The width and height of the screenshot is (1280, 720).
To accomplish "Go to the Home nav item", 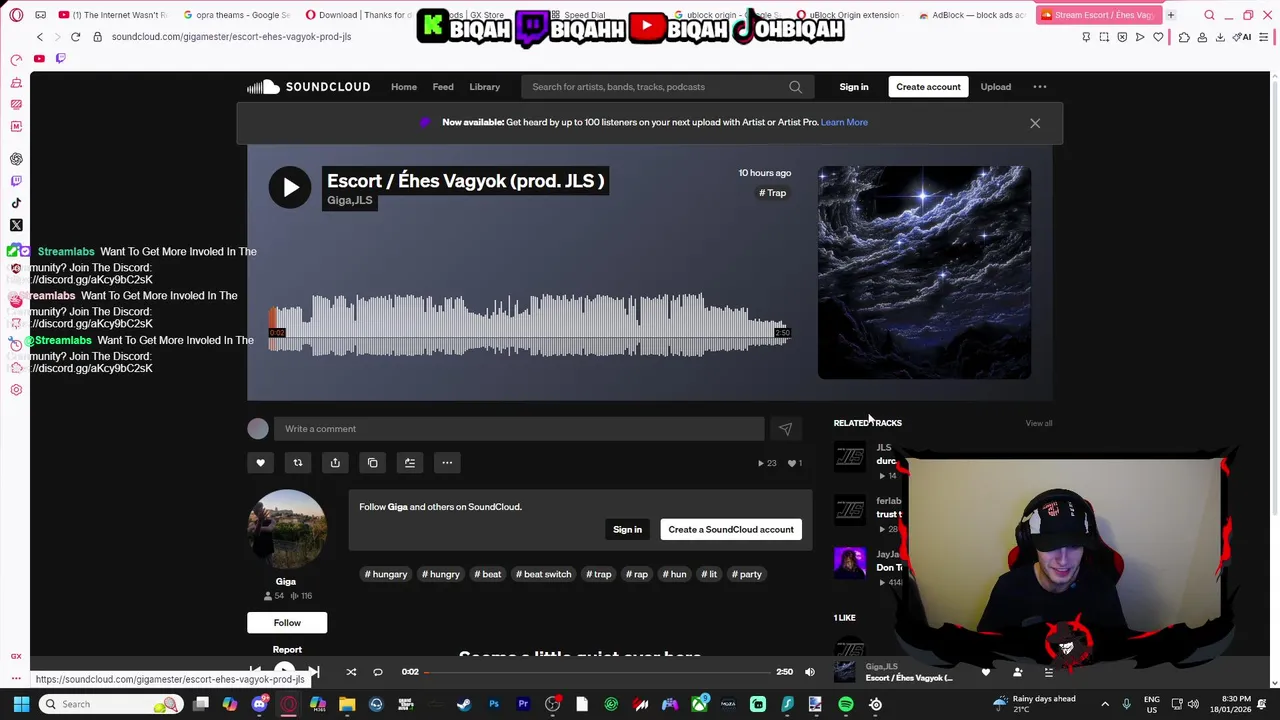I will [404, 87].
